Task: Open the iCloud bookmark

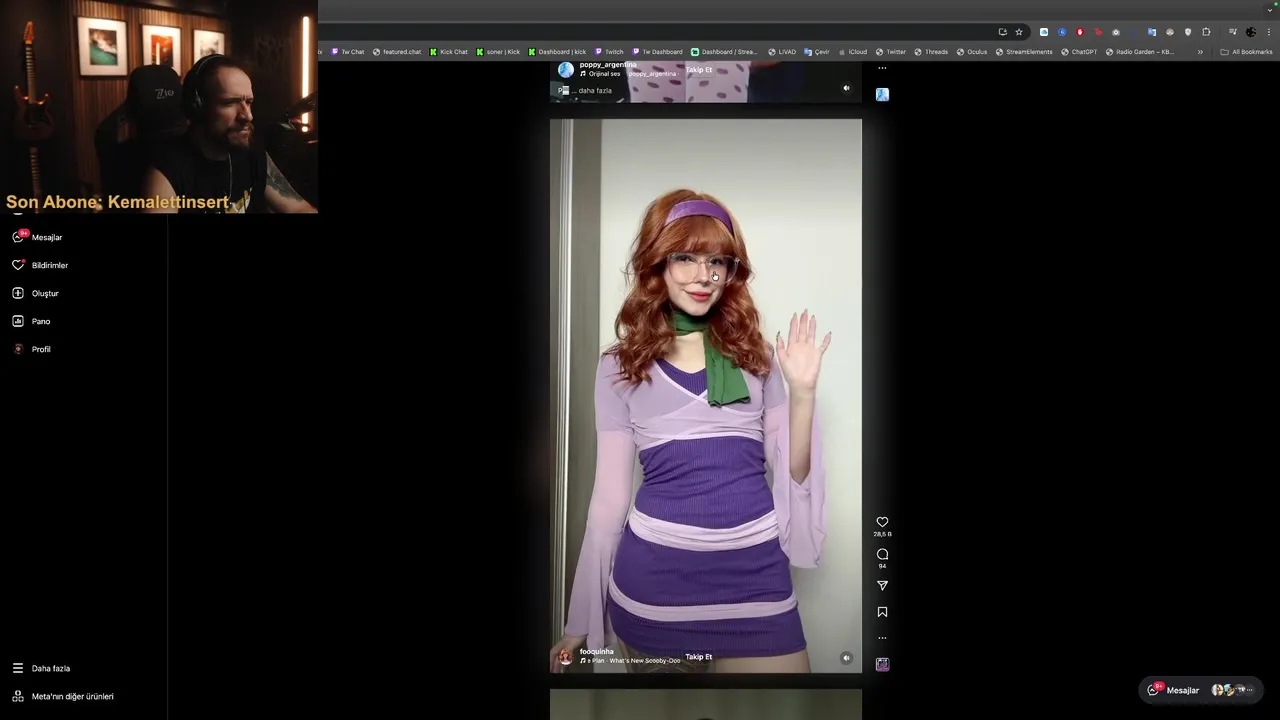Action: [853, 52]
